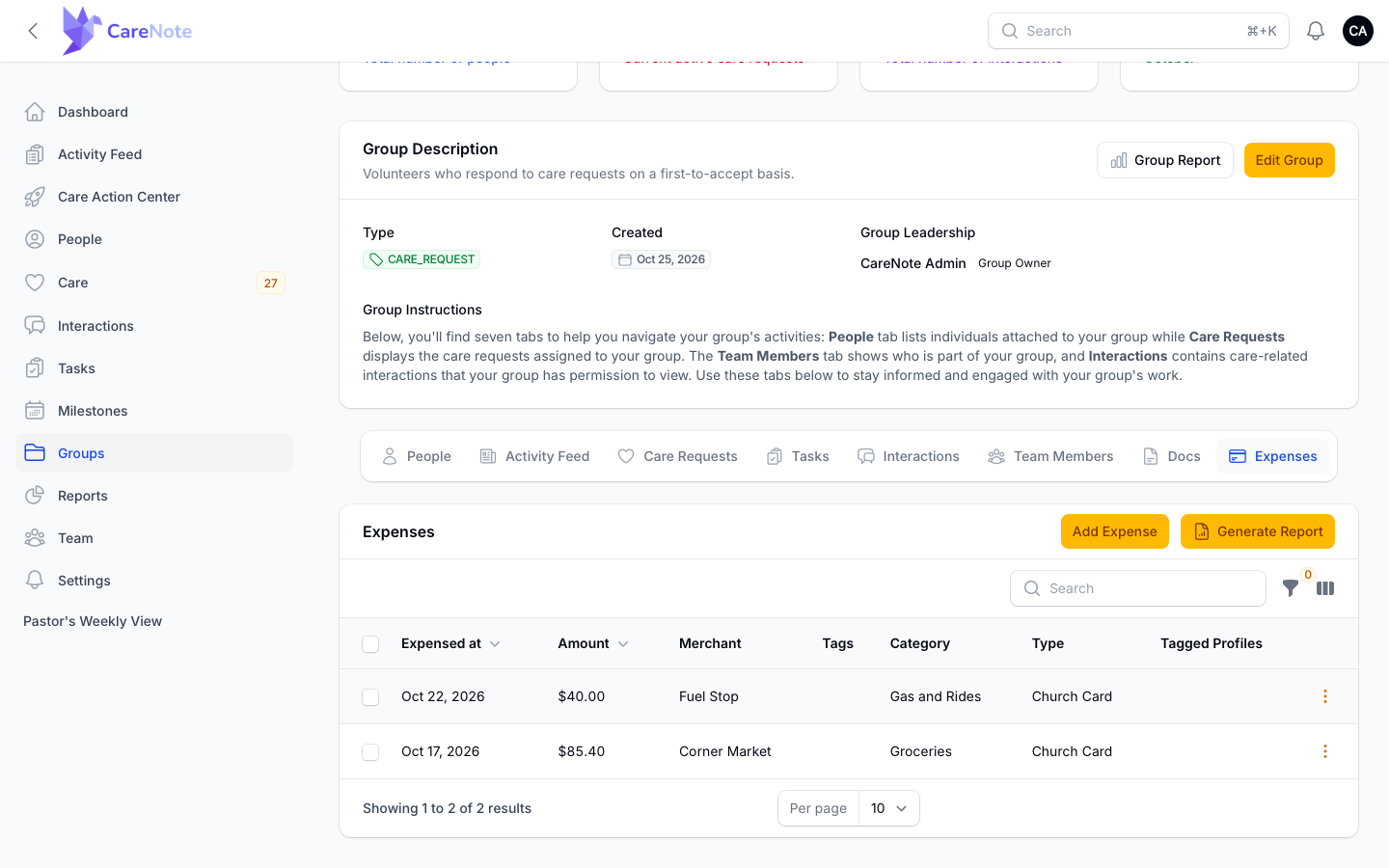Focus the expenses Search field
This screenshot has height=868, width=1389.
(1138, 588)
